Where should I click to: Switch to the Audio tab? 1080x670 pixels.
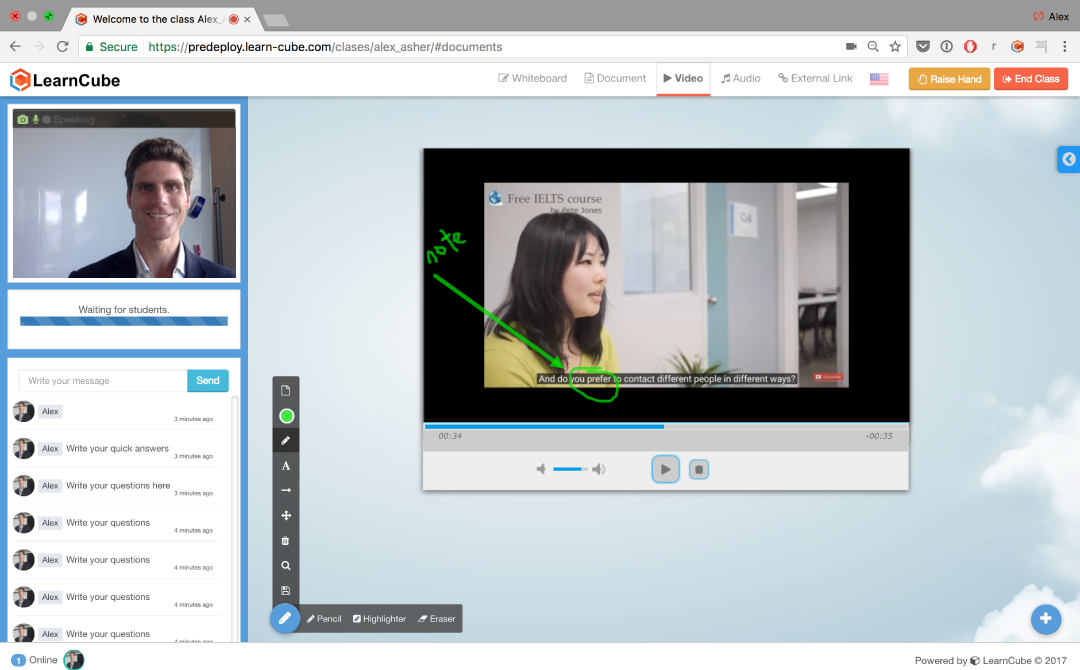[x=740, y=78]
